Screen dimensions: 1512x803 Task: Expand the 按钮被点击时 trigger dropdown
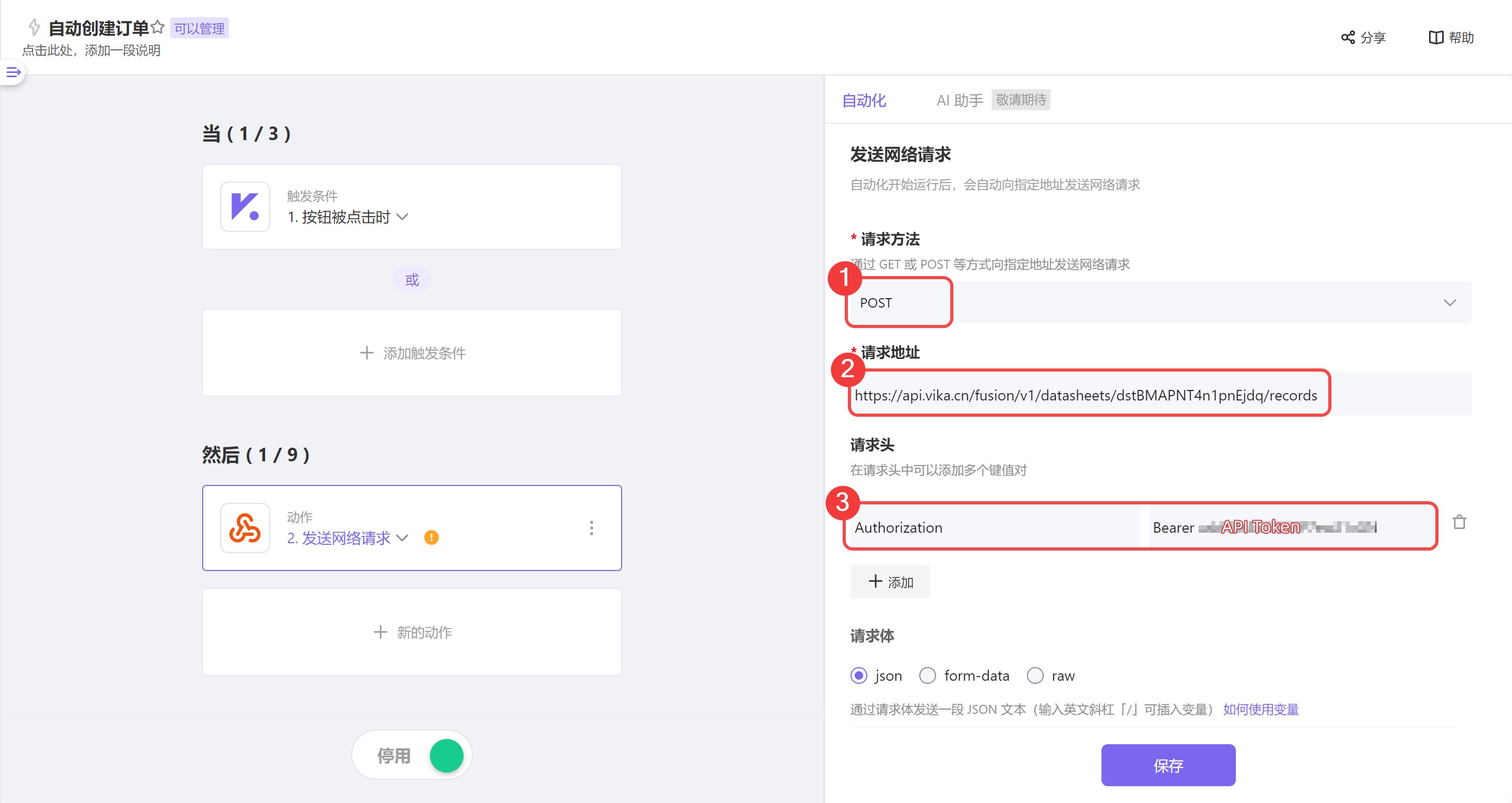pyautogui.click(x=403, y=217)
